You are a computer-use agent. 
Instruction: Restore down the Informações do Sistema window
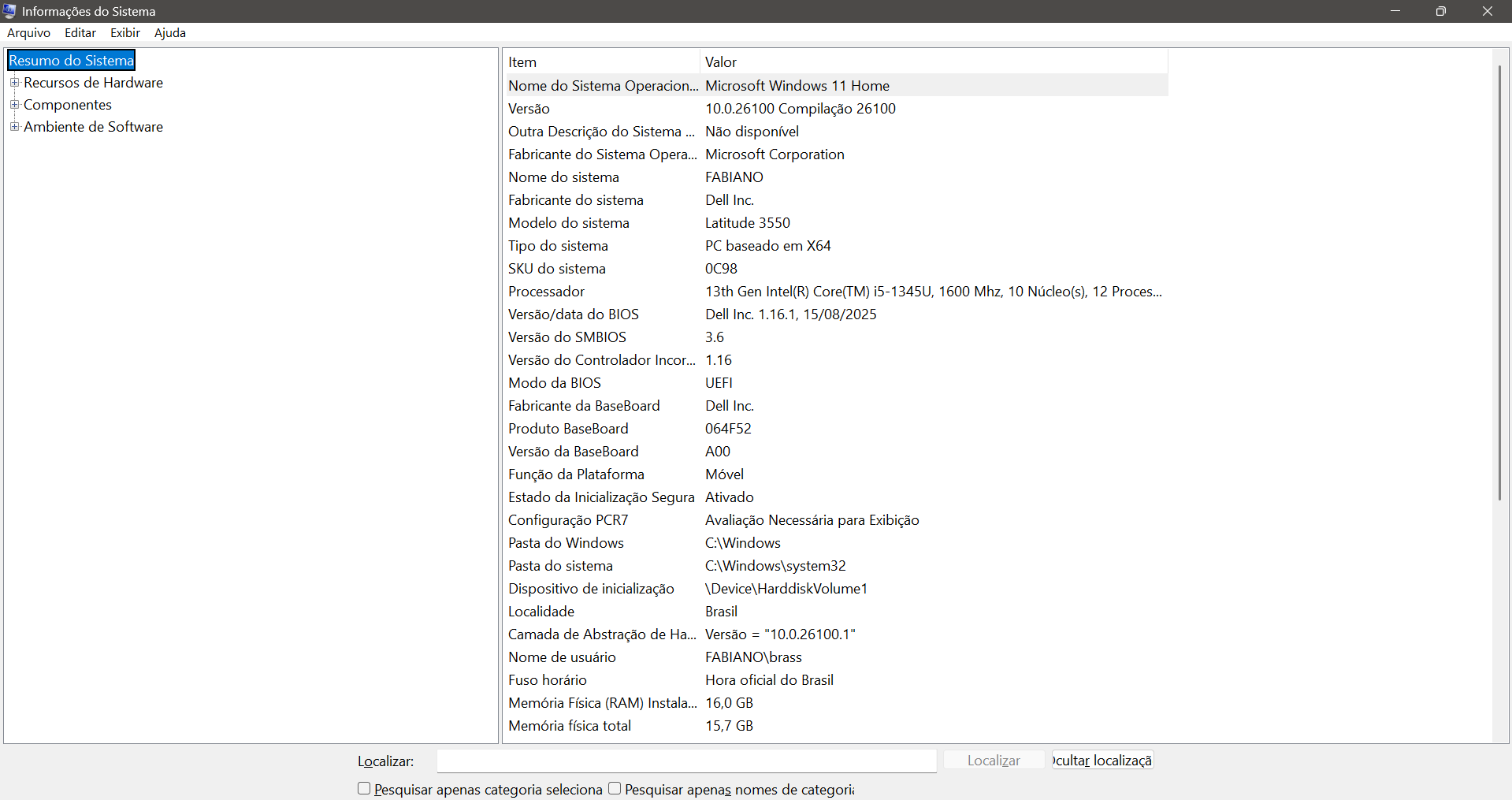1441,11
